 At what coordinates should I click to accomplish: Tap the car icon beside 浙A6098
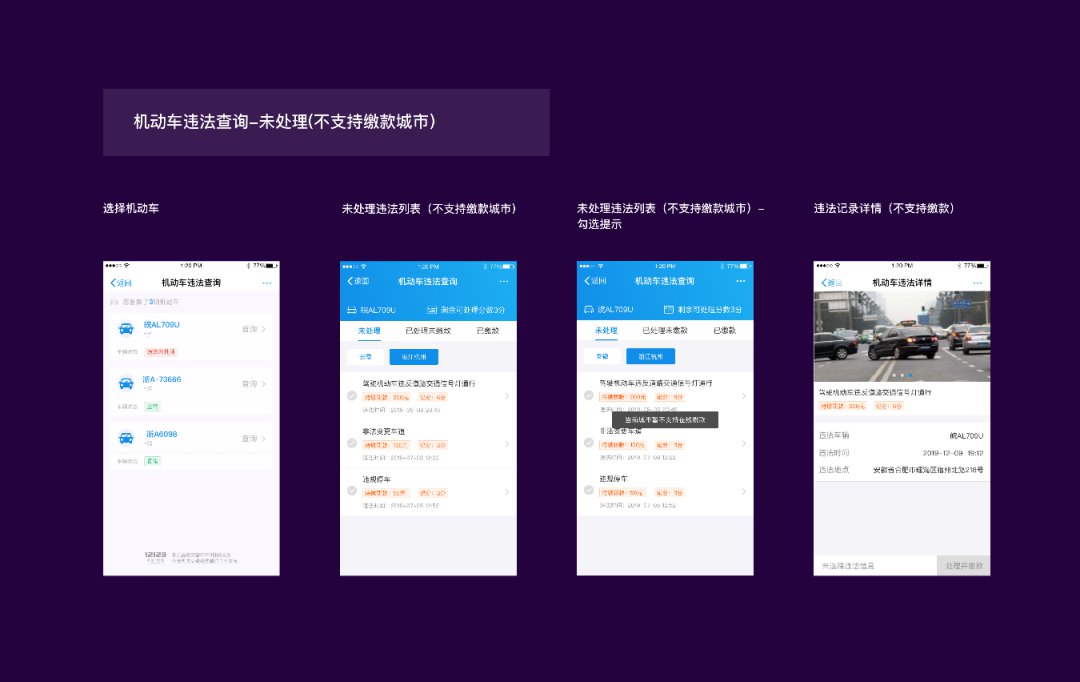[126, 438]
